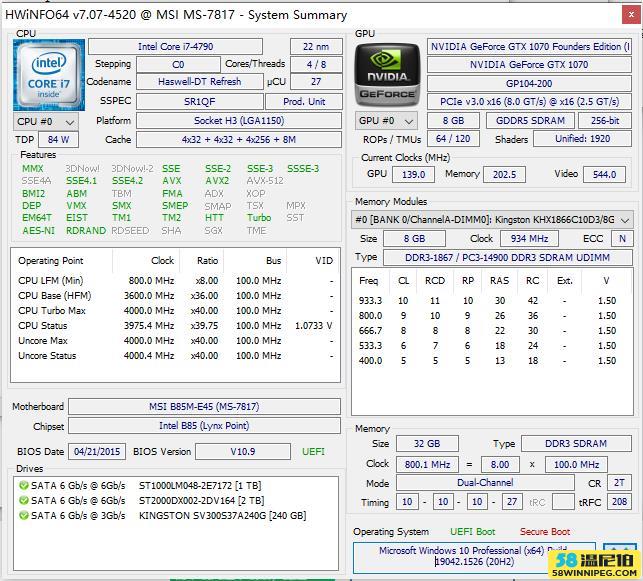
Task: Select the CPU LFM (Min) row
Action: 176,280
